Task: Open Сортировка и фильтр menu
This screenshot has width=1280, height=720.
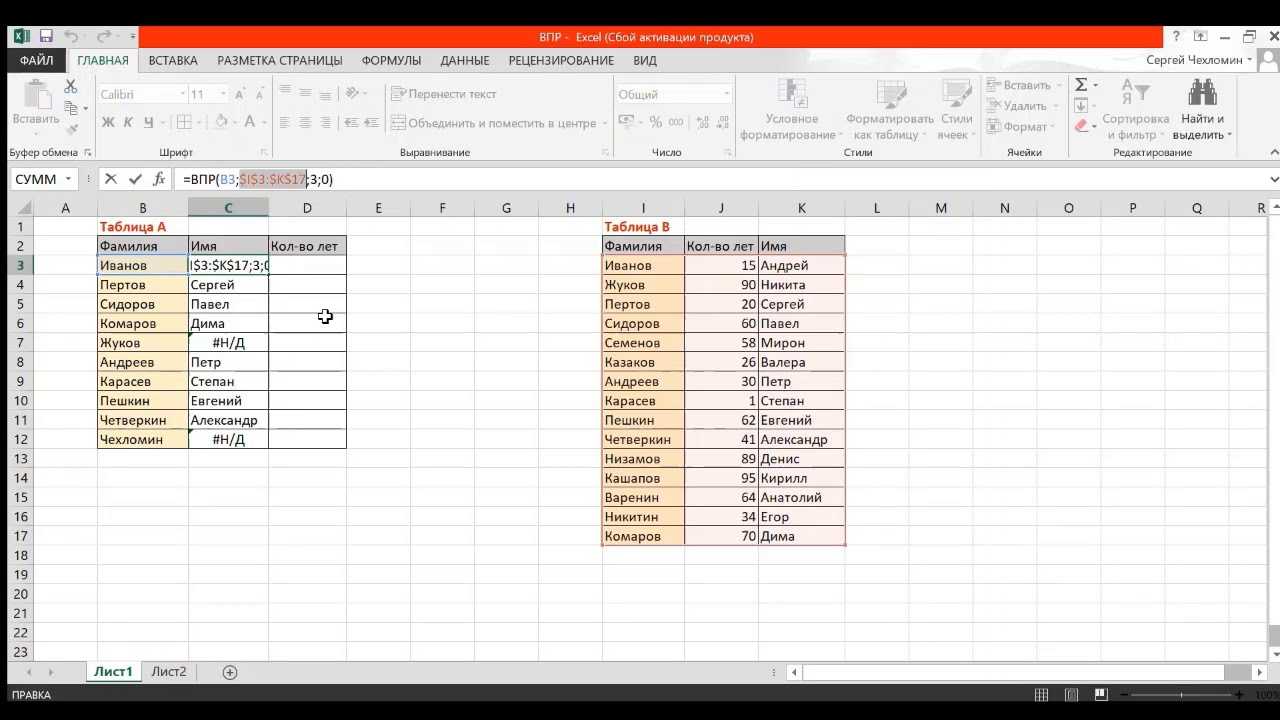Action: click(x=1136, y=110)
